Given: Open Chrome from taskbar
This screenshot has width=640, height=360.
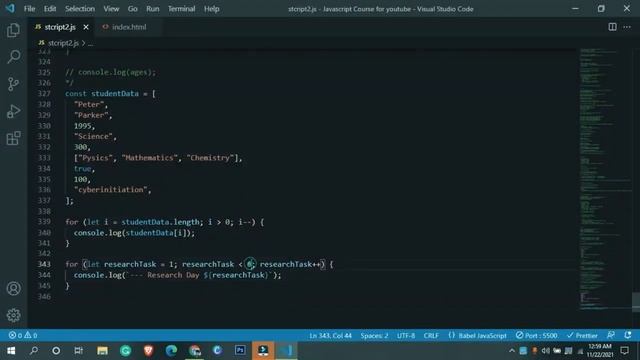Looking at the screenshot, I should click(x=195, y=351).
